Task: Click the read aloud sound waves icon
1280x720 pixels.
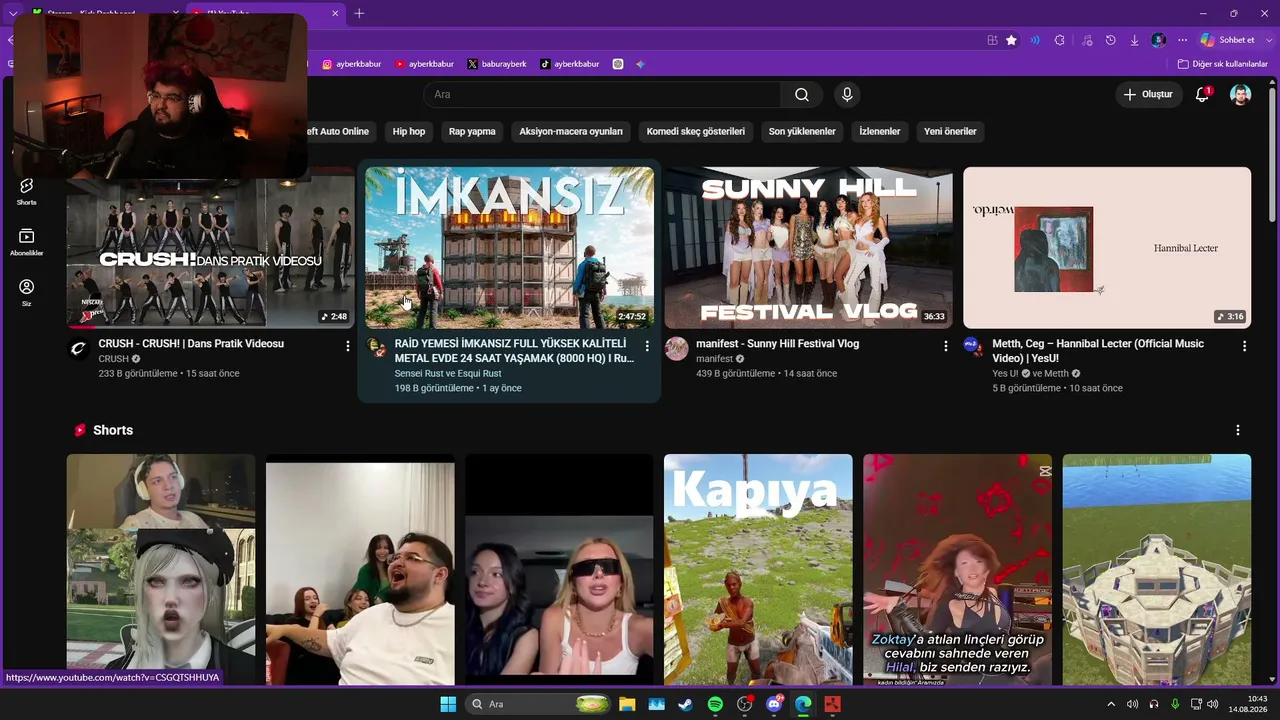Action: coord(1035,40)
